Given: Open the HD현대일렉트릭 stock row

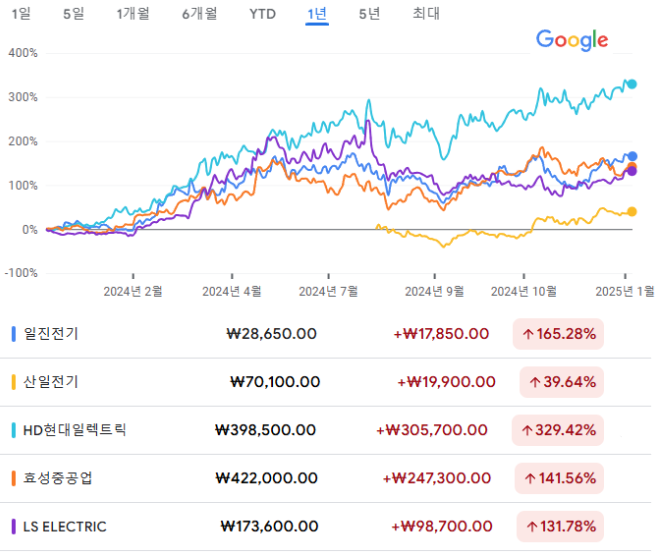Looking at the screenshot, I should (x=325, y=430).
